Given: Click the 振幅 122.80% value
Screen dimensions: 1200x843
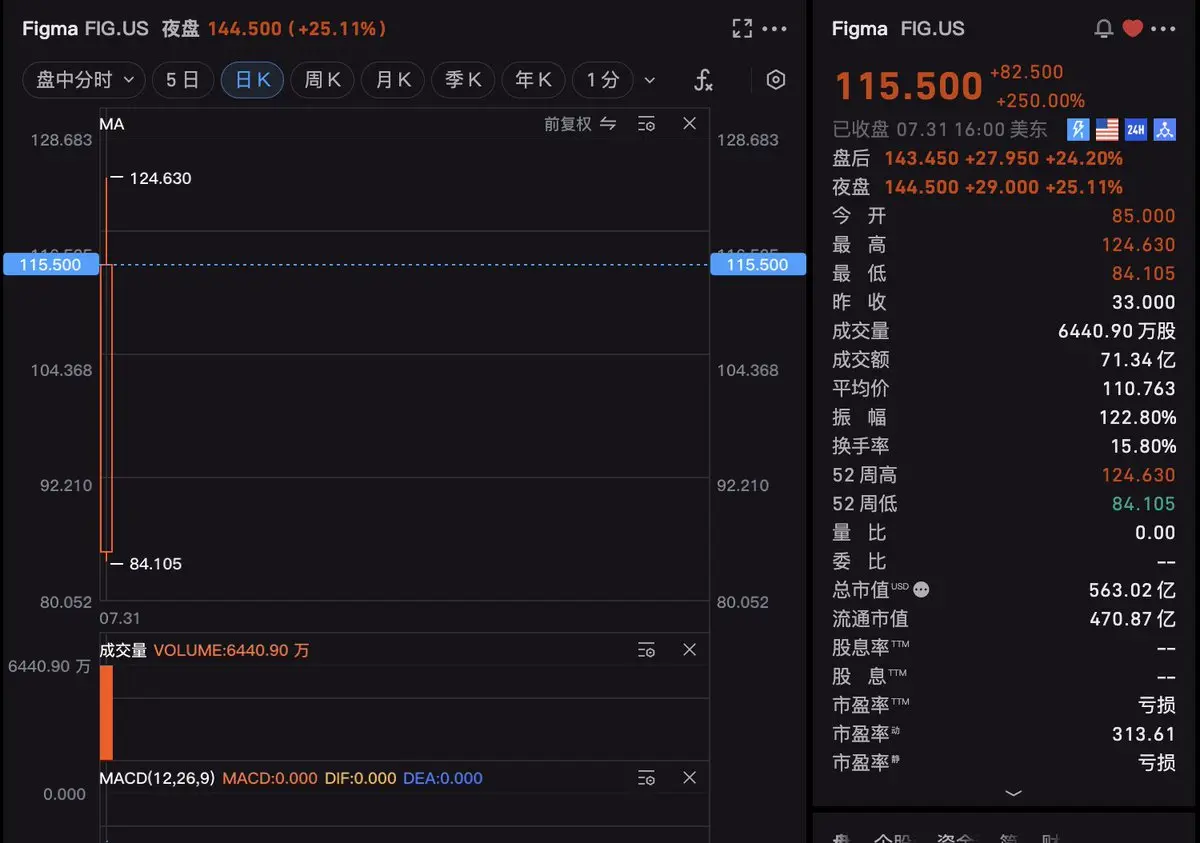Looking at the screenshot, I should click(x=1139, y=418).
